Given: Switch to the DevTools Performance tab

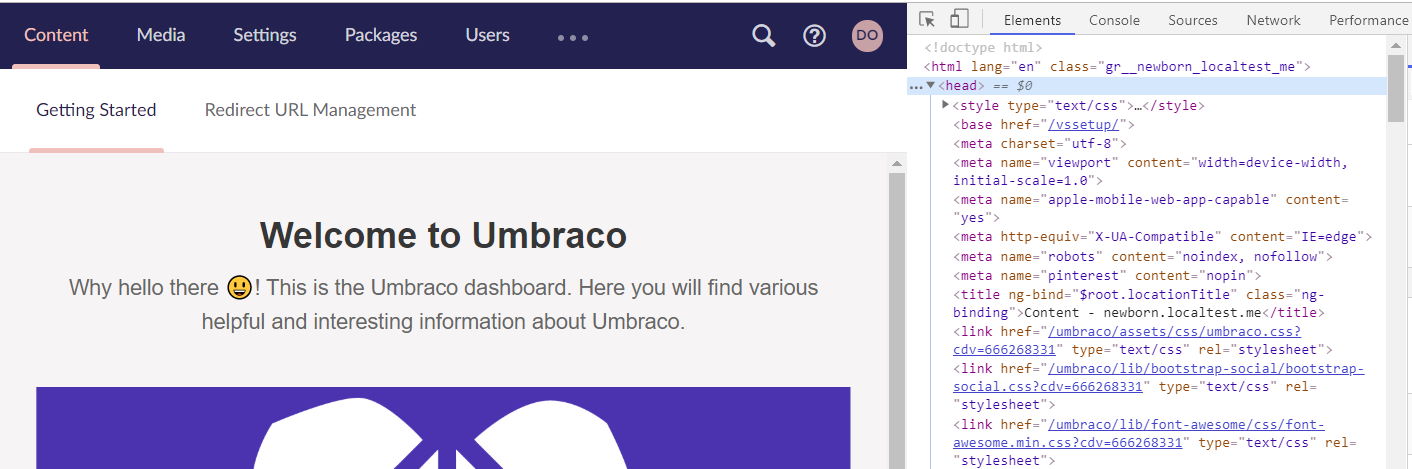Looking at the screenshot, I should tap(1368, 20).
